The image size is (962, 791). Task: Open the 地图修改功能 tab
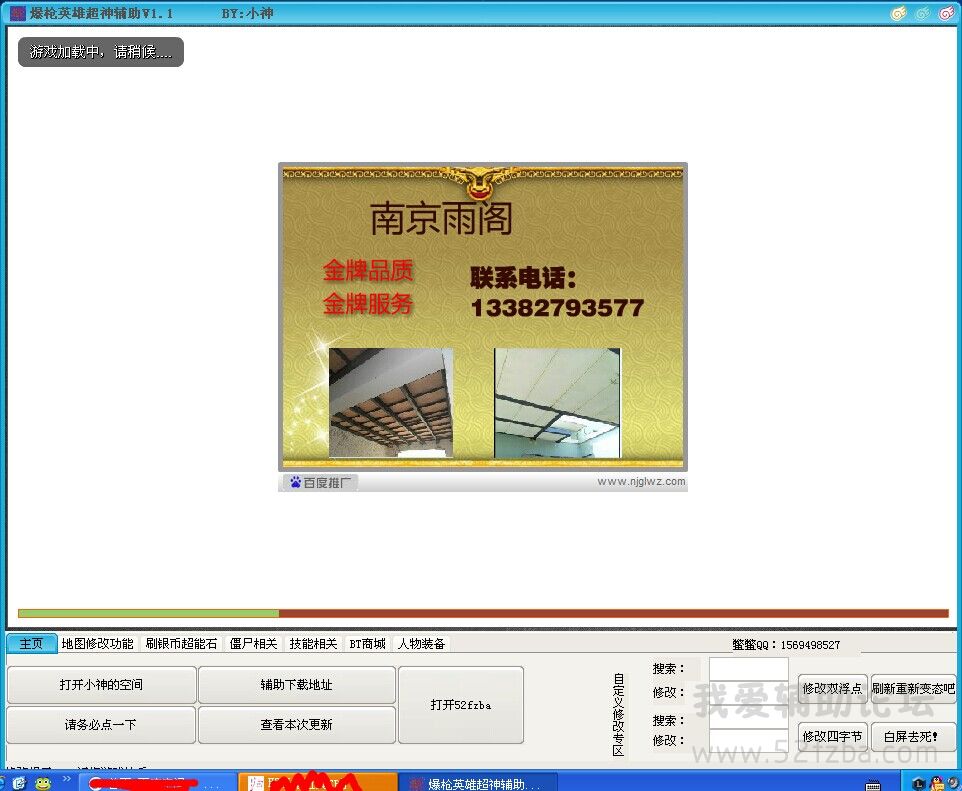click(97, 644)
